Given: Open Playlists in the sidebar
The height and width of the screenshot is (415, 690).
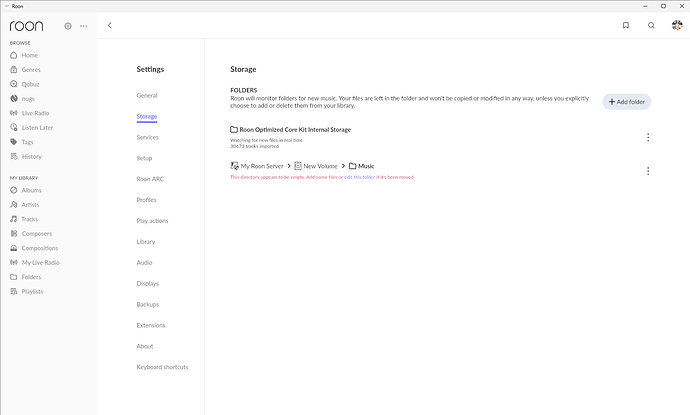Looking at the screenshot, I should (x=33, y=291).
